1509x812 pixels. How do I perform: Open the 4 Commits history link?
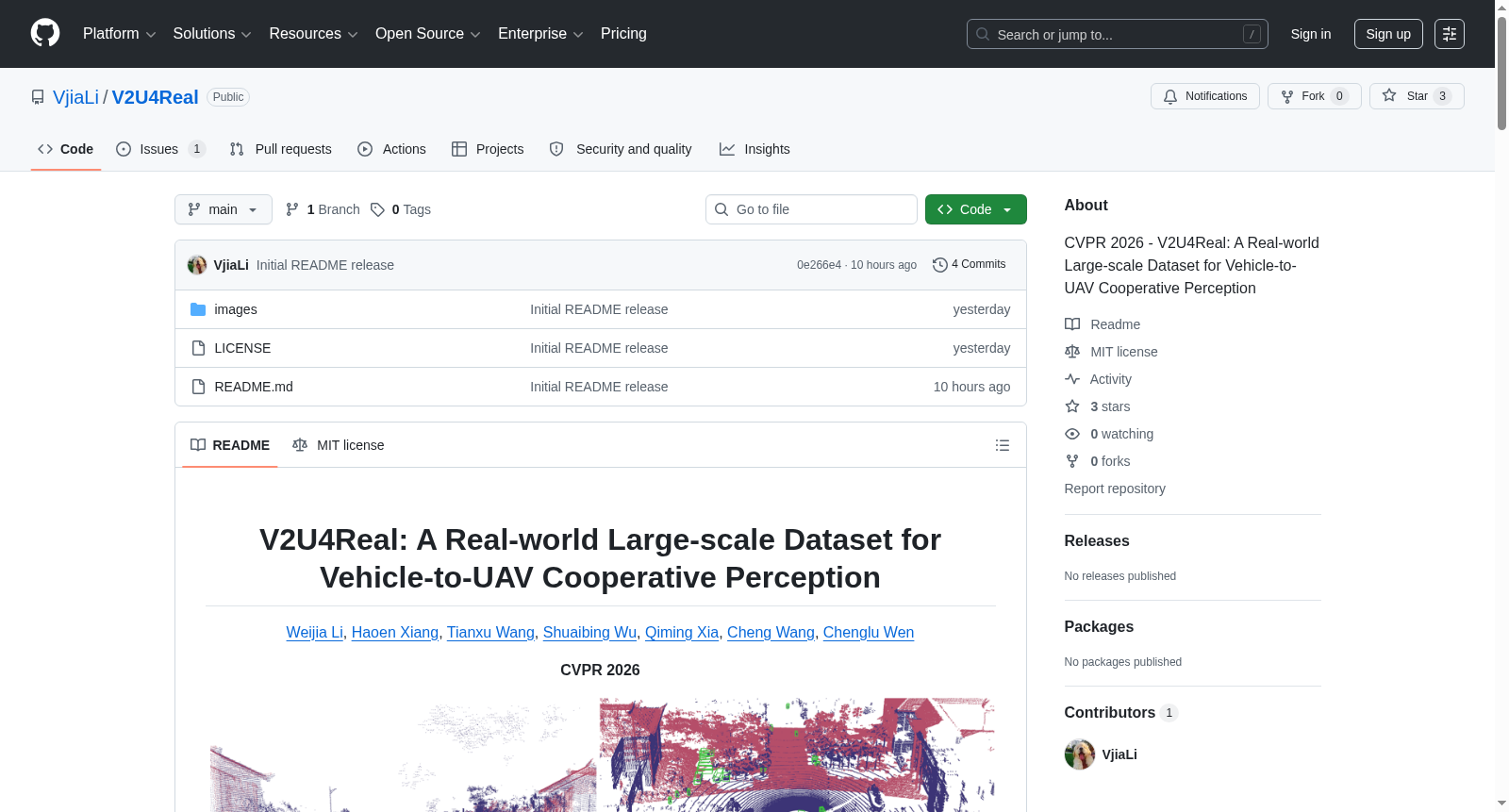point(970,265)
